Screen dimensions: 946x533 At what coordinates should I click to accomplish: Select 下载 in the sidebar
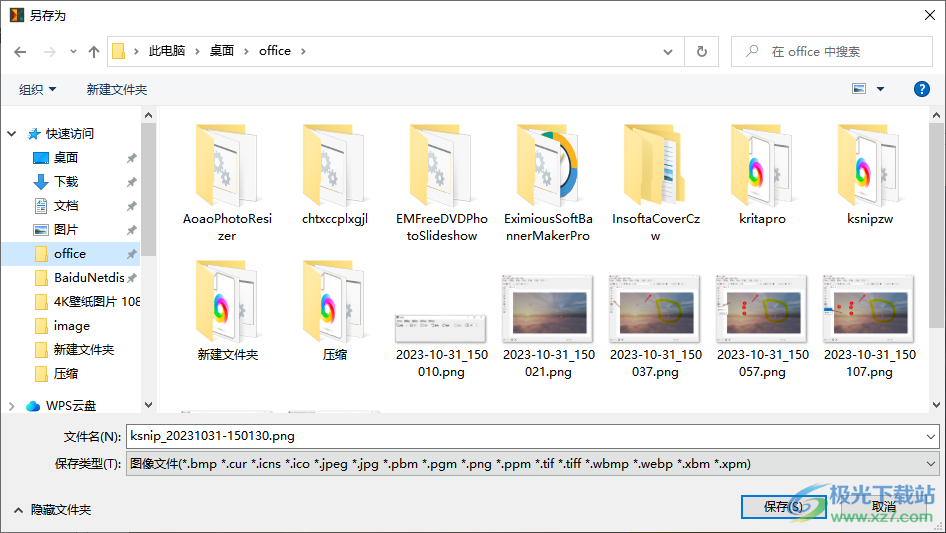tap(66, 181)
